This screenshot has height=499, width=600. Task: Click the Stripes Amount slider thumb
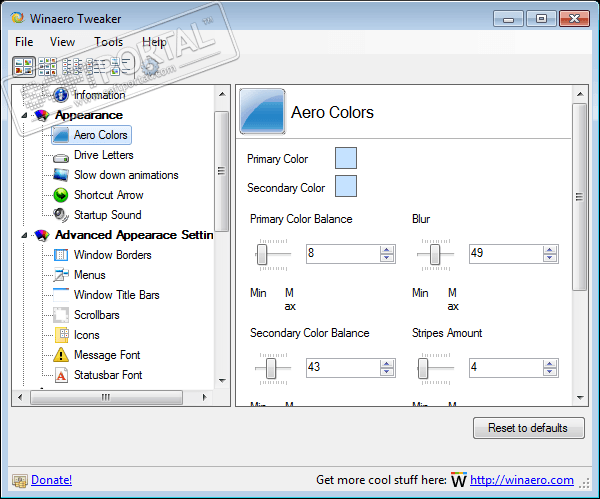423,368
